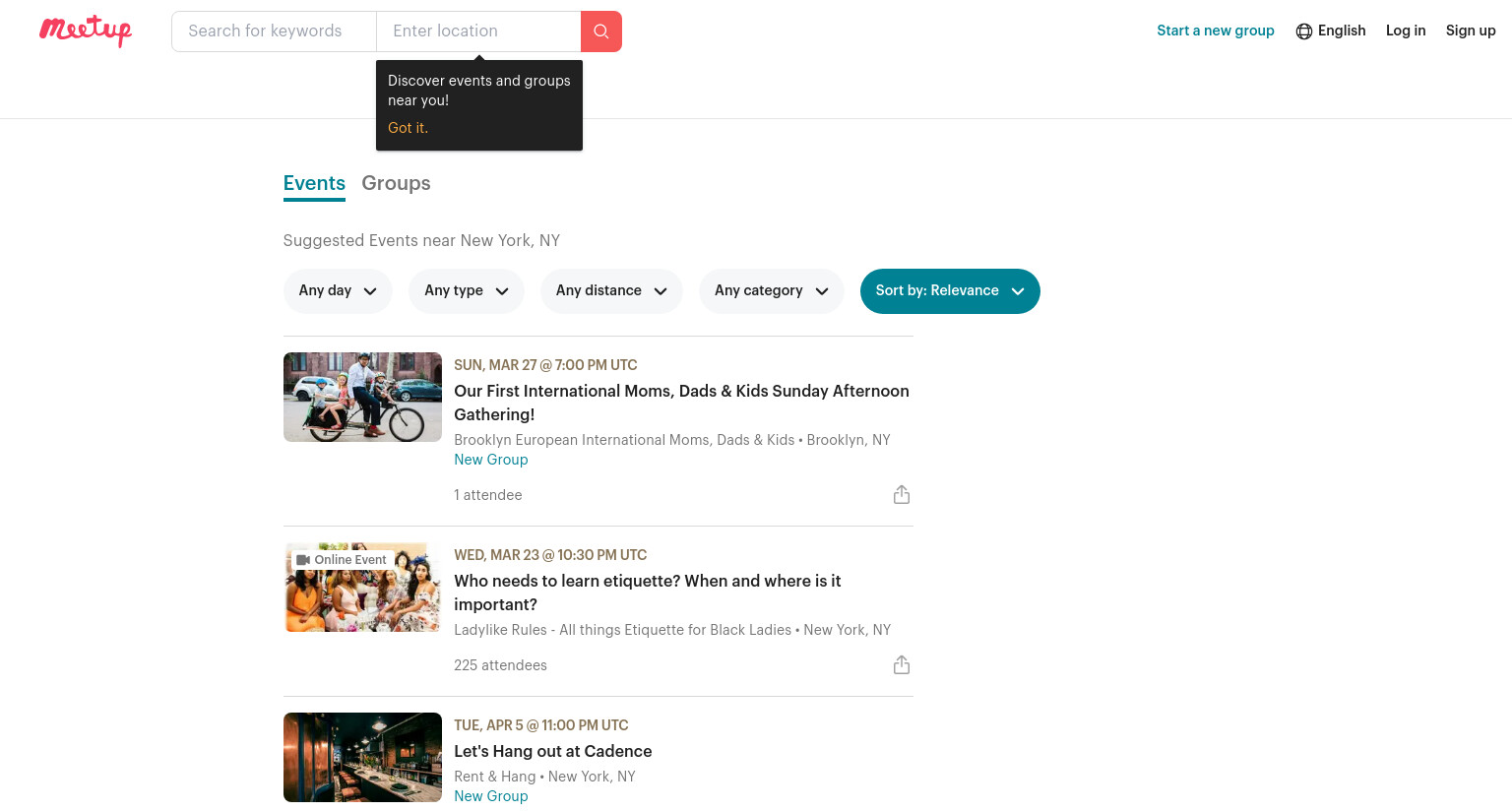Click New Group label under Cadence event
1512x811 pixels.
(x=491, y=796)
